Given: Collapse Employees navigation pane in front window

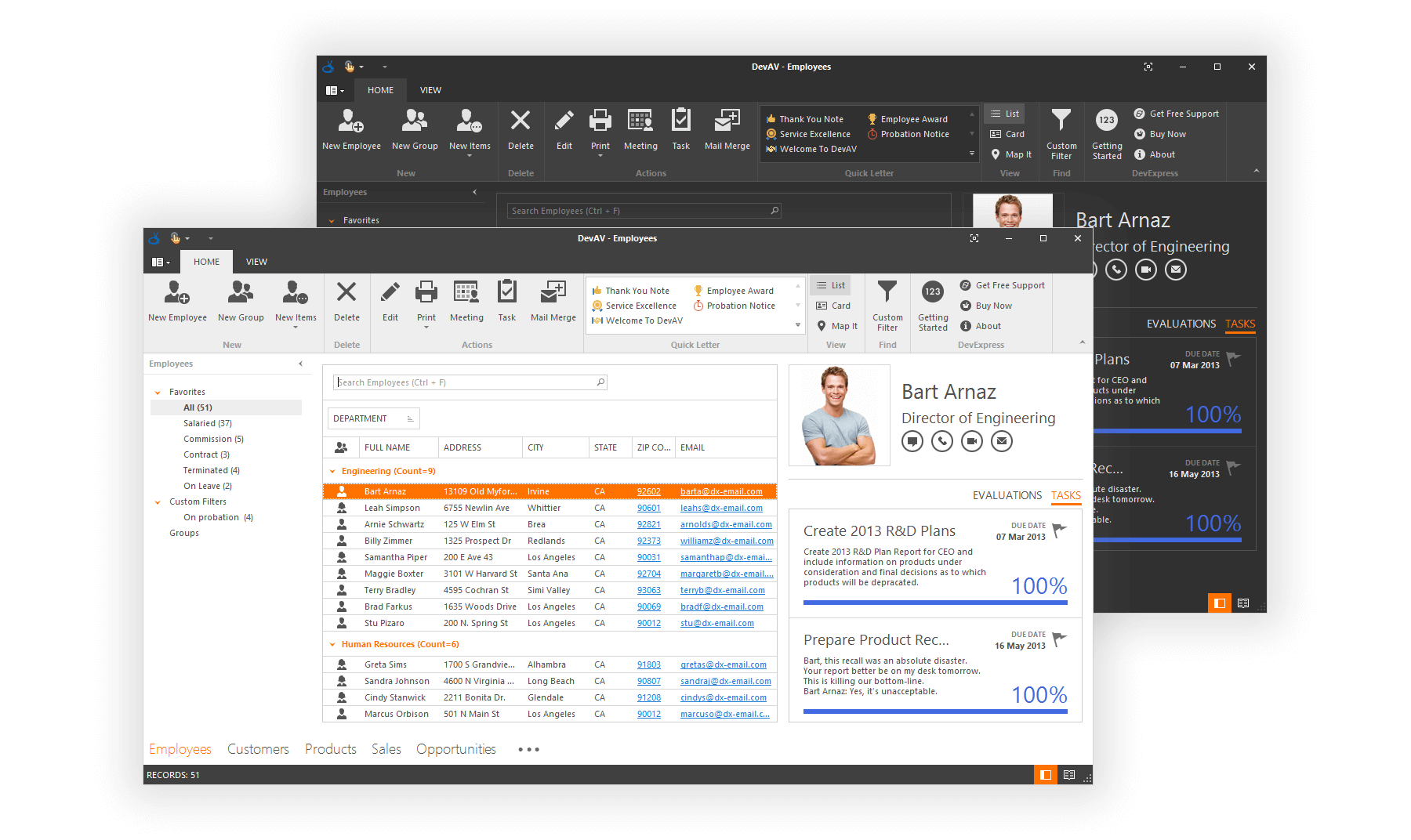Looking at the screenshot, I should [300, 364].
